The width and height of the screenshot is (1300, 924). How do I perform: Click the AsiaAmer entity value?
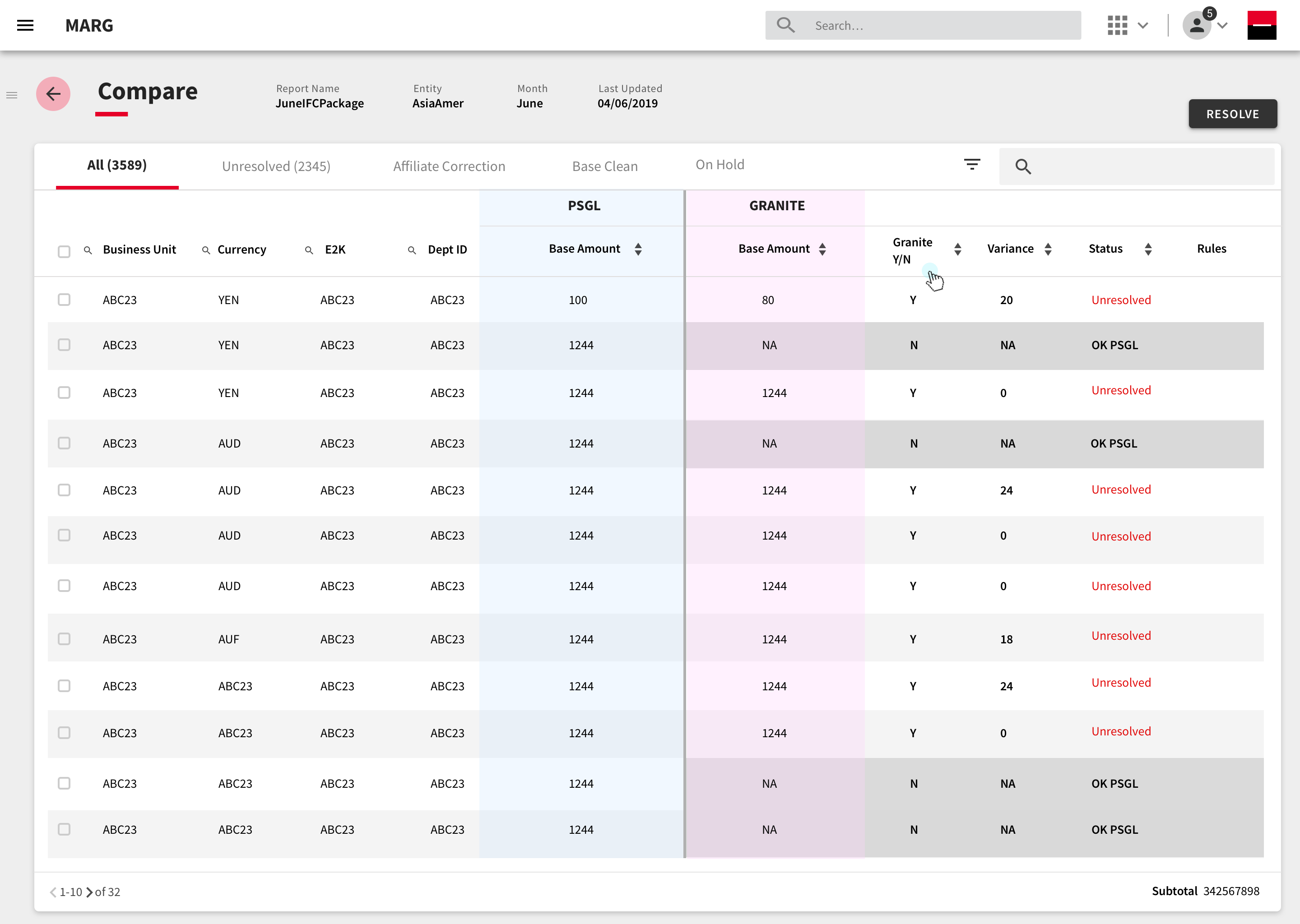[x=438, y=103]
